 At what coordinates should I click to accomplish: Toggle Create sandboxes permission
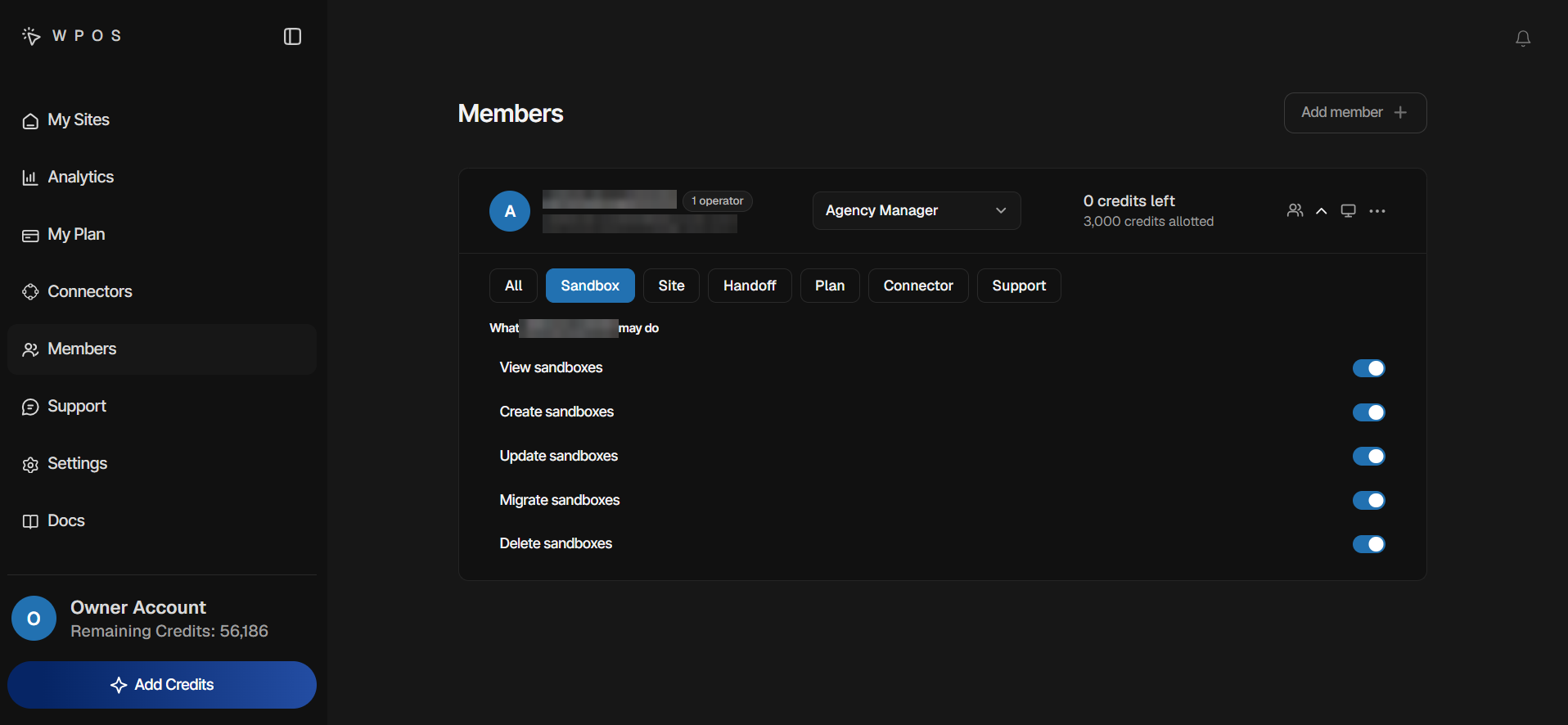[x=1368, y=412]
